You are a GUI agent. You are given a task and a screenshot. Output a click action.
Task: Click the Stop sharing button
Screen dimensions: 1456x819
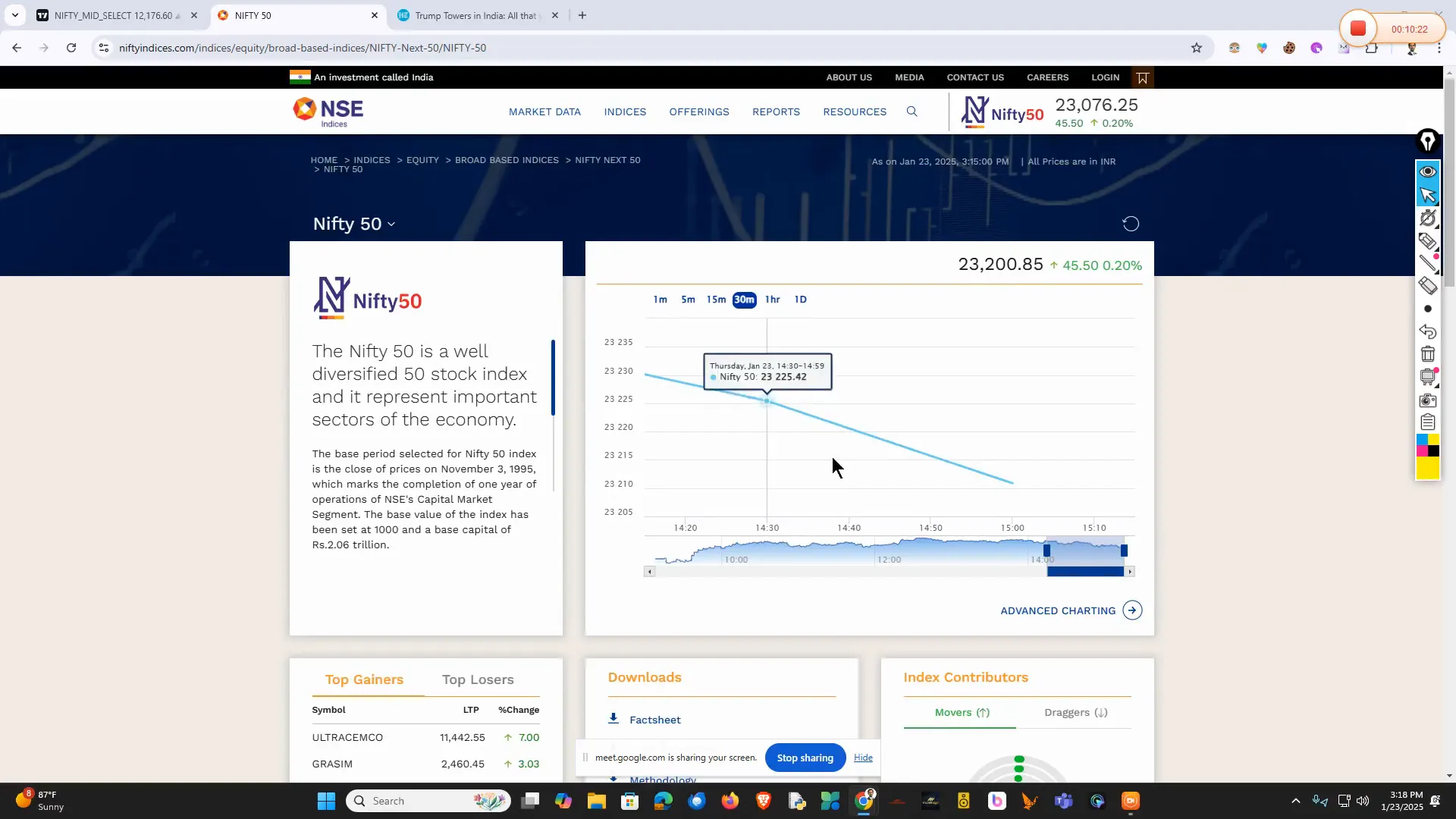pyautogui.click(x=805, y=757)
